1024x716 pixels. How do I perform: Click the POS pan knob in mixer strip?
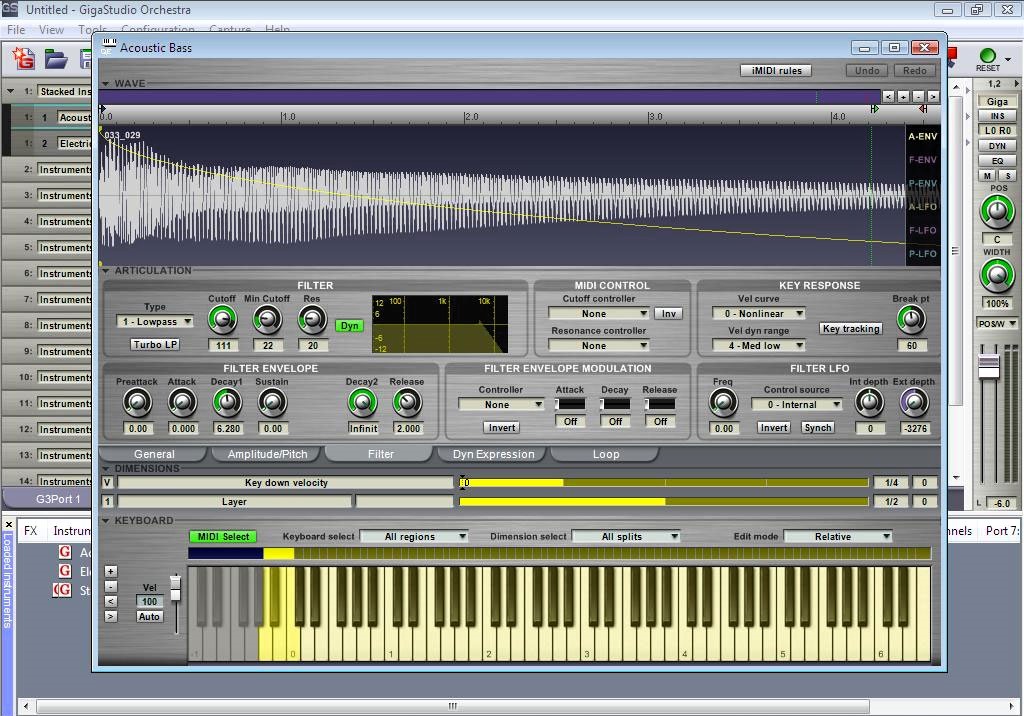click(x=997, y=212)
